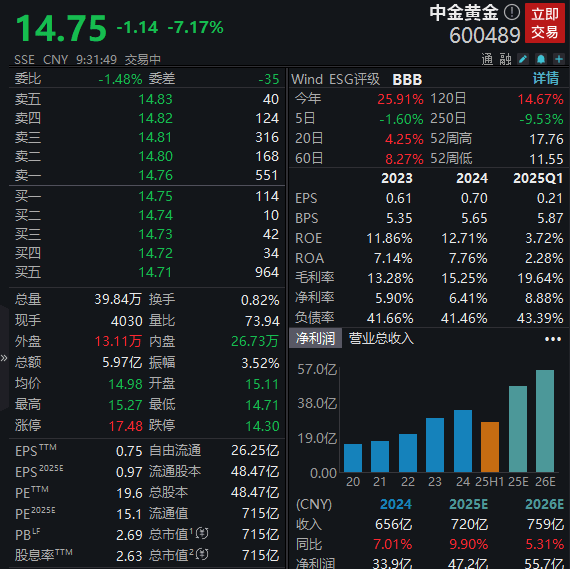
Task: Open the three-dot more menu
Action: coord(553,339)
